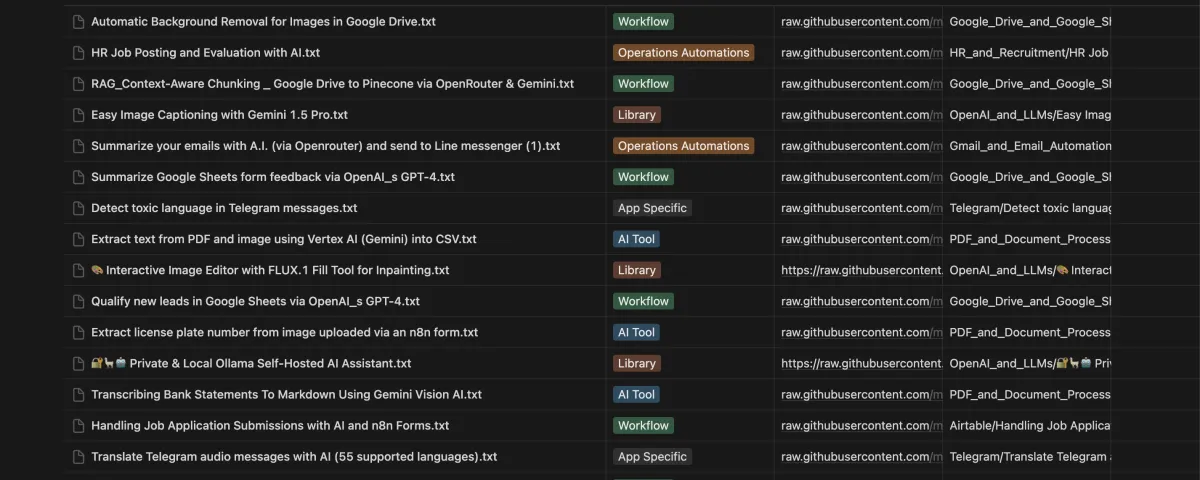
Task: Click page icon beside Summarize Google Sheets feedback file
Action: (77, 177)
